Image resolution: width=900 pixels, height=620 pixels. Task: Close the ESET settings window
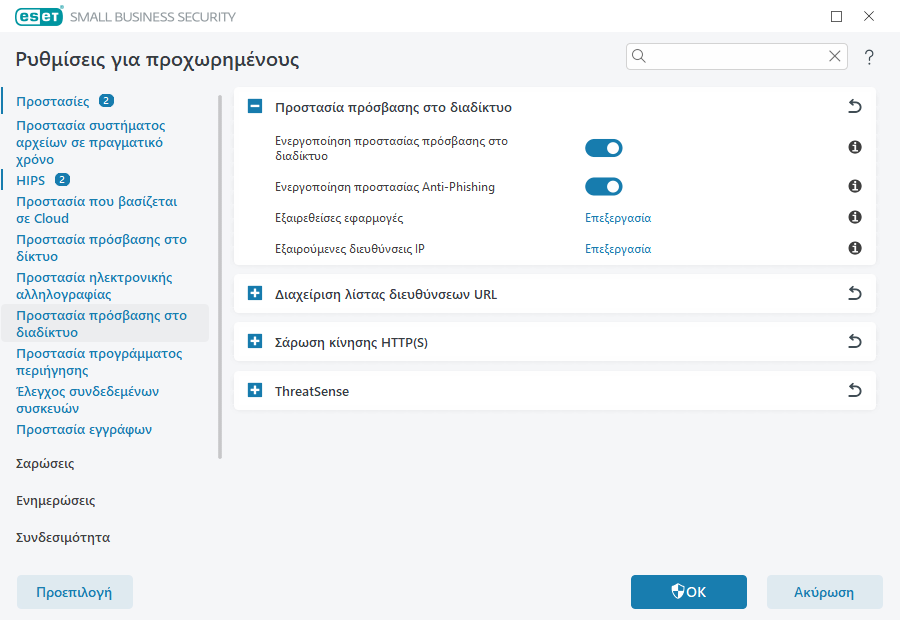[869, 16]
